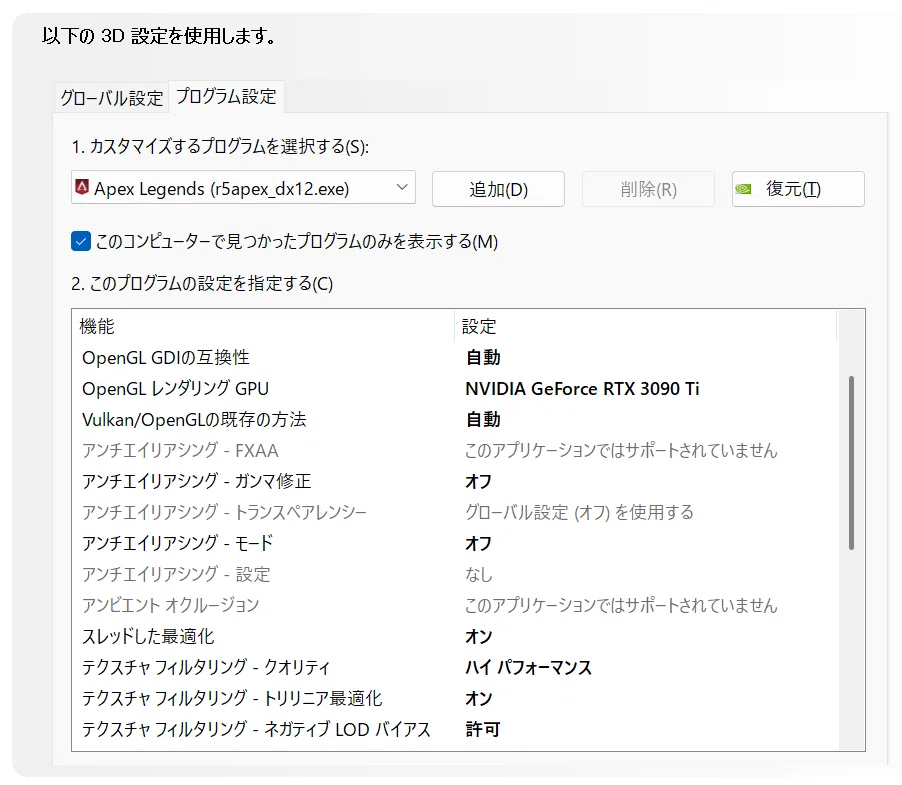
Task: Select アンチエイリアシング - トランスペアレンシー row
Action: [454, 512]
